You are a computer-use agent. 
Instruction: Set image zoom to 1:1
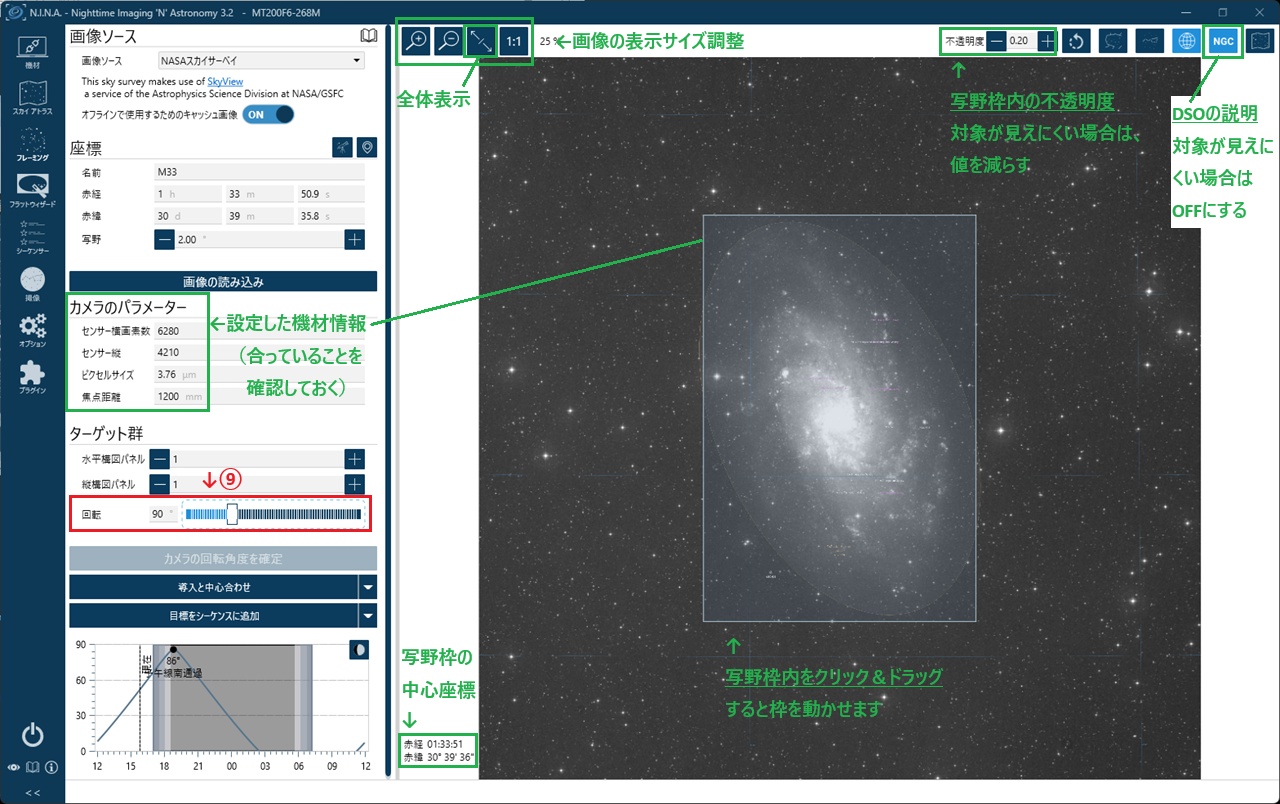[514, 41]
